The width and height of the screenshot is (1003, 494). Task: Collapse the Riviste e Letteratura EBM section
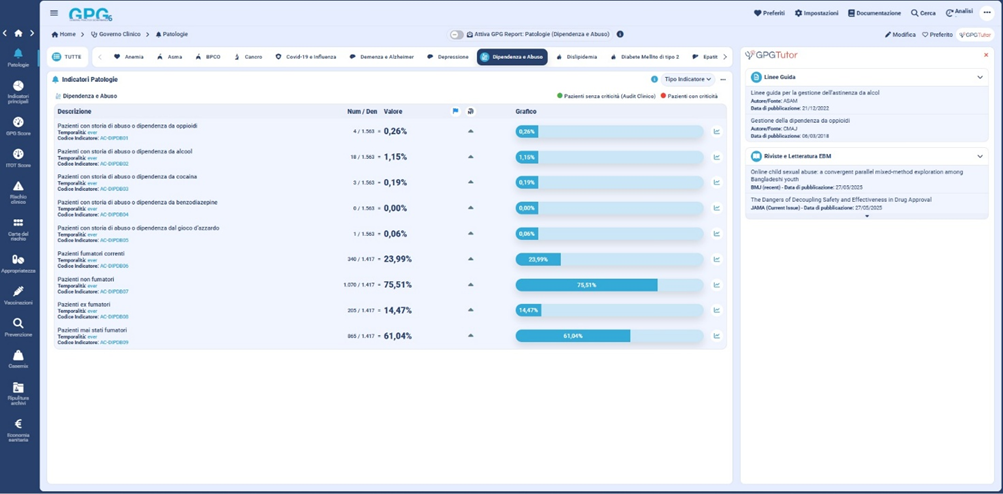coord(980,156)
